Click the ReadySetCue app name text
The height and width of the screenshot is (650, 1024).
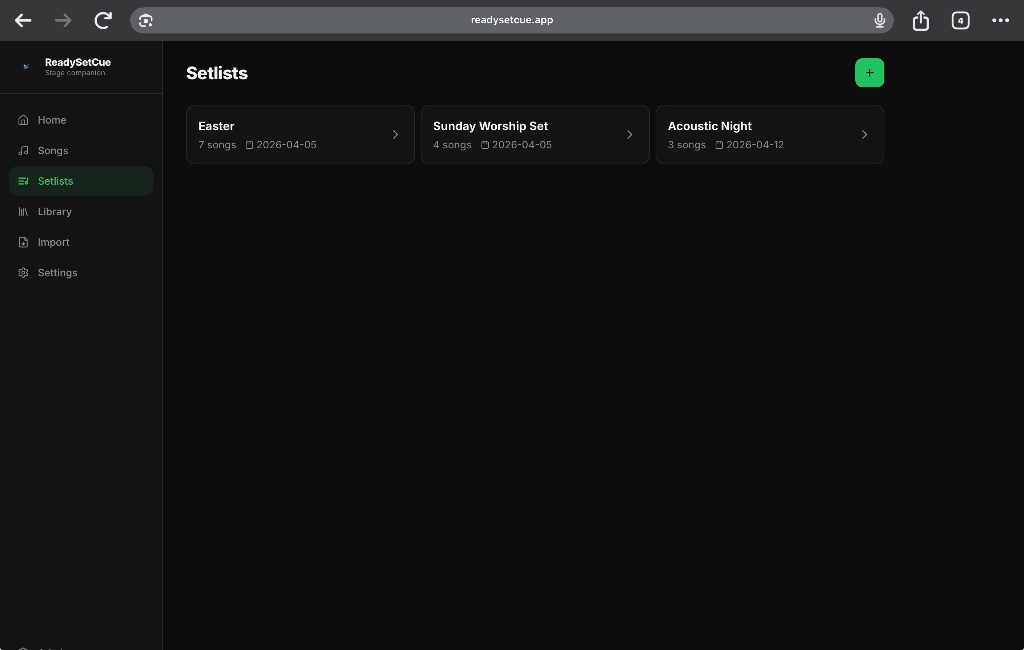(x=78, y=62)
